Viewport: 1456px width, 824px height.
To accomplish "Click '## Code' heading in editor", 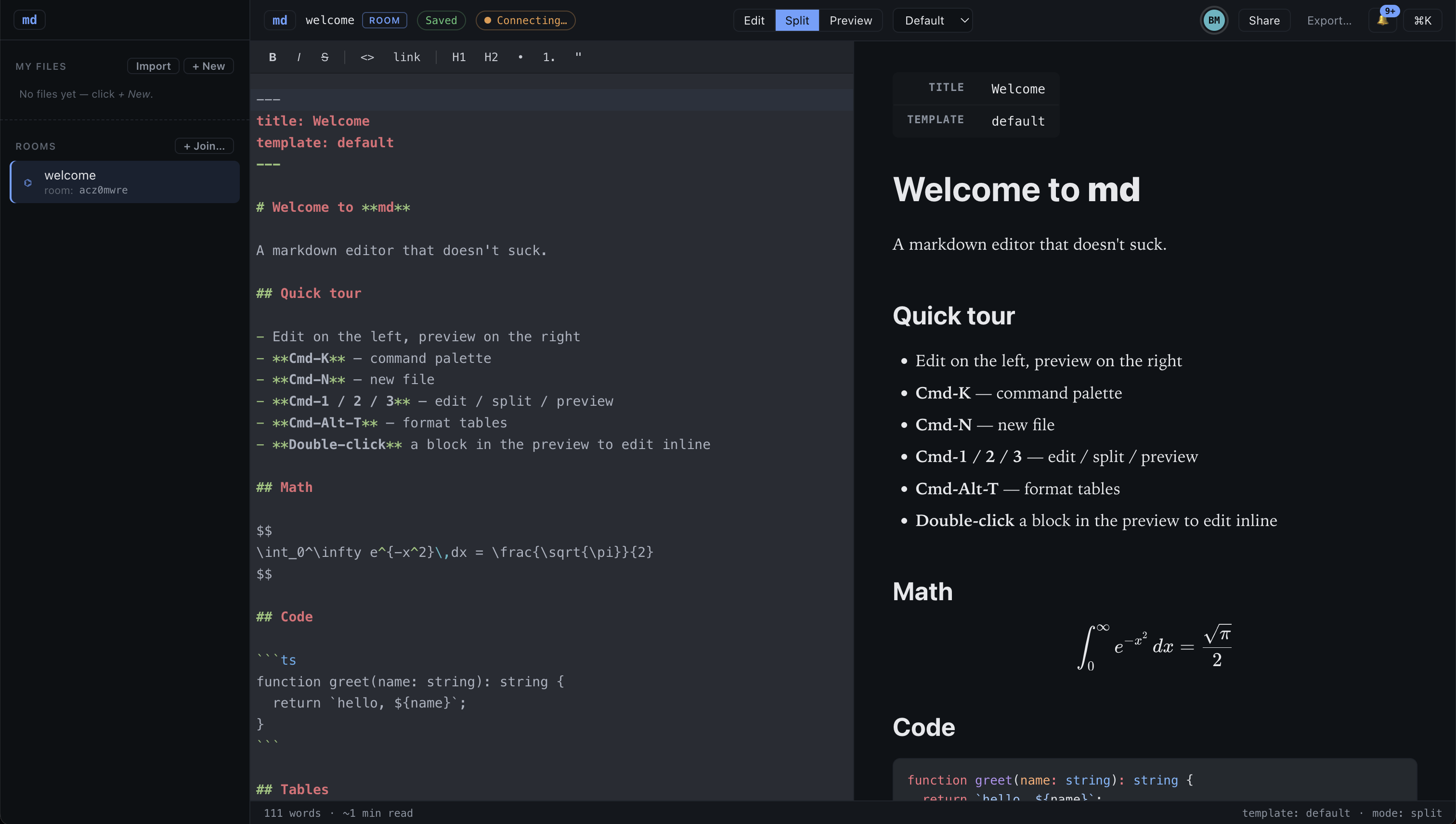I will [x=284, y=617].
